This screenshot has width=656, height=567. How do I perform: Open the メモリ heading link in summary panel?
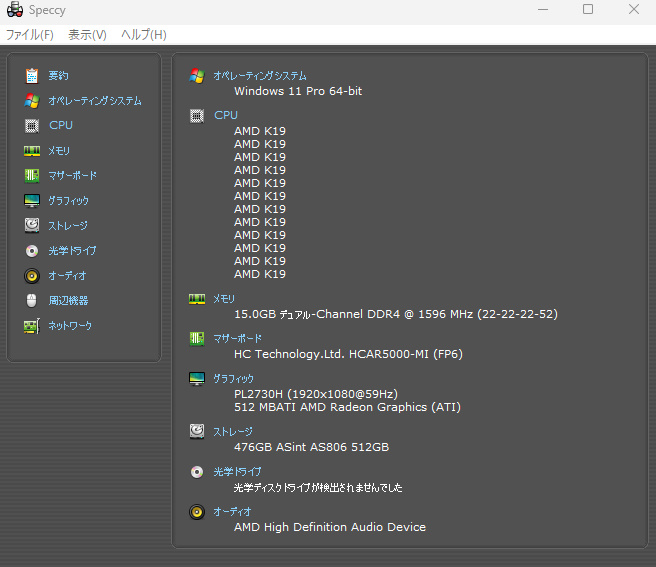(224, 299)
